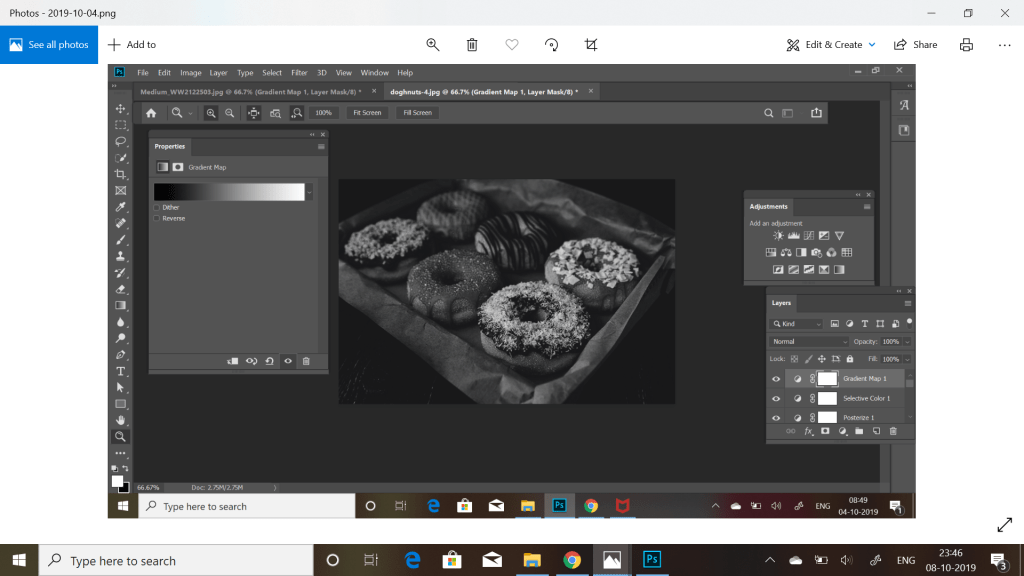Expand the Edit & Create dropdown

(872, 45)
